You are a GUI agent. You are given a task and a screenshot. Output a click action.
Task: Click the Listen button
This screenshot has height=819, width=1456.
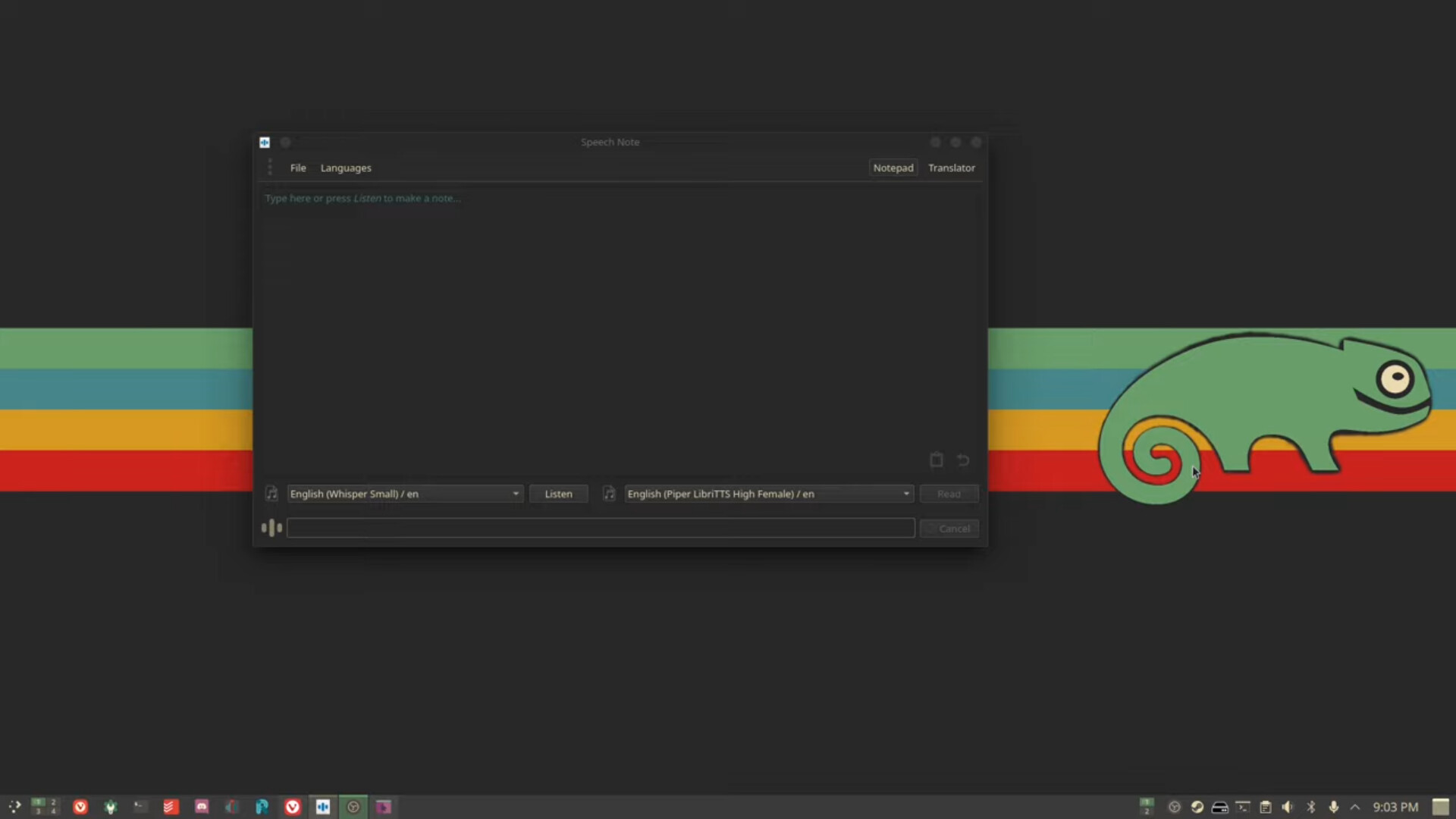pyautogui.click(x=558, y=494)
